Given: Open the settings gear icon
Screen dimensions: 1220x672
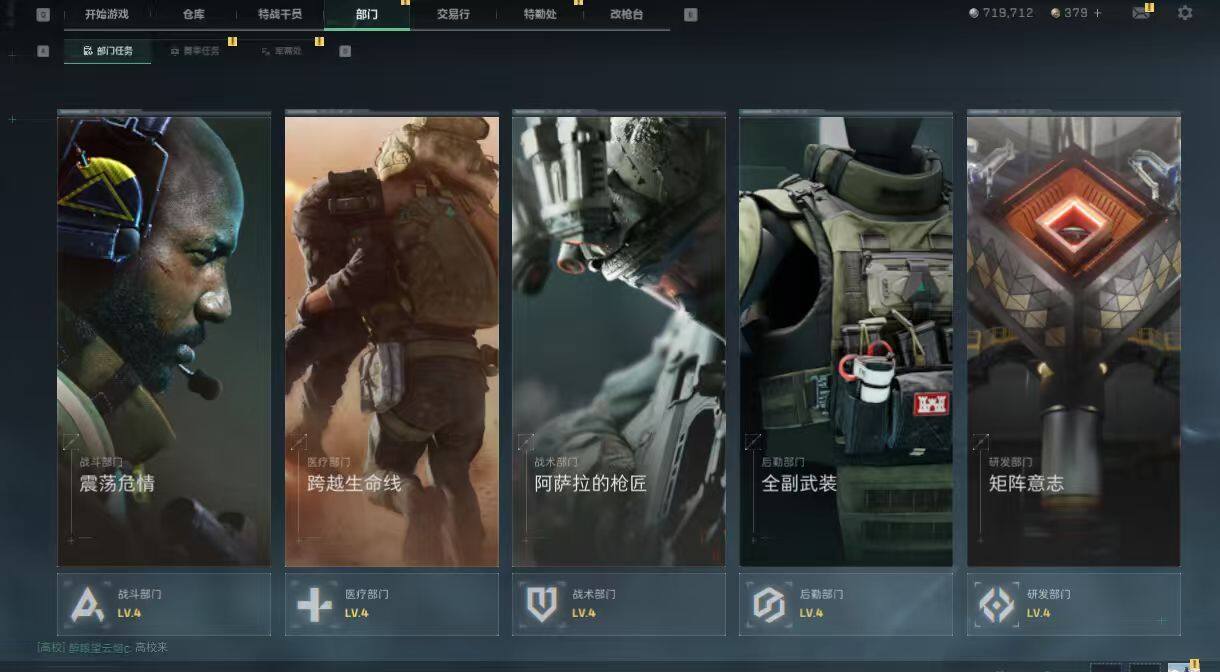Looking at the screenshot, I should [x=1185, y=13].
